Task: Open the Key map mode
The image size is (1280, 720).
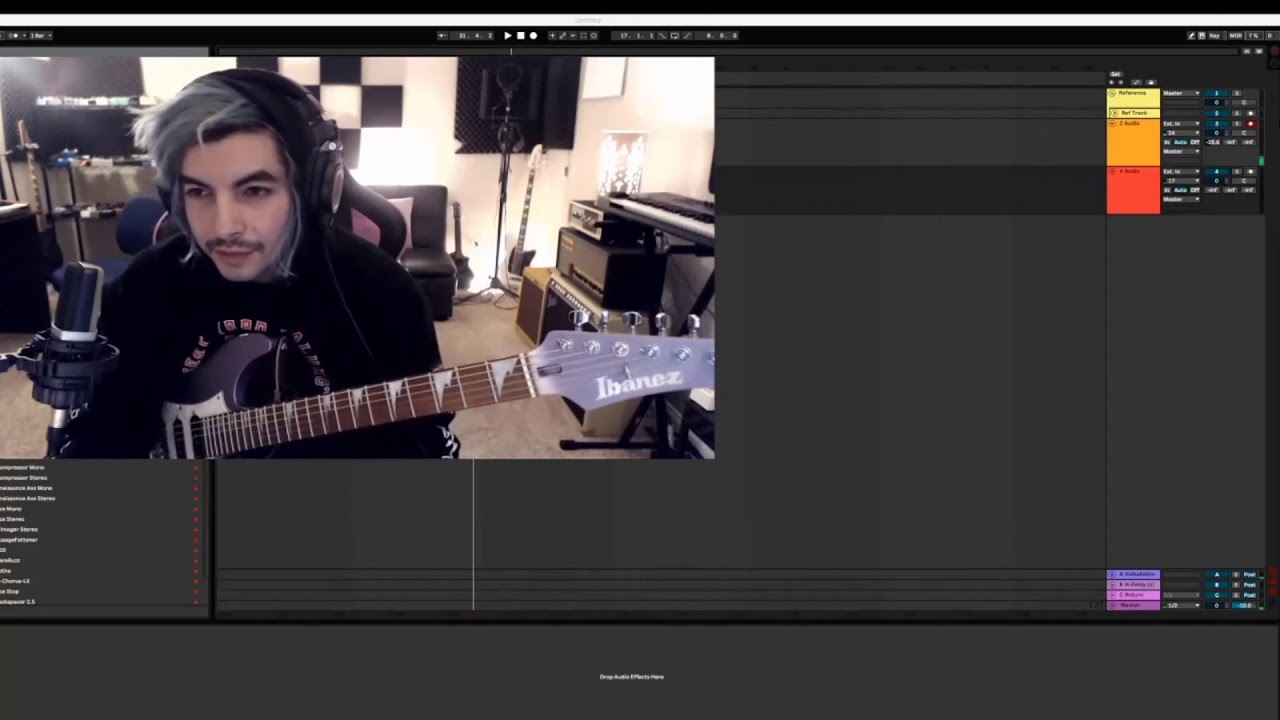Action: (1214, 35)
